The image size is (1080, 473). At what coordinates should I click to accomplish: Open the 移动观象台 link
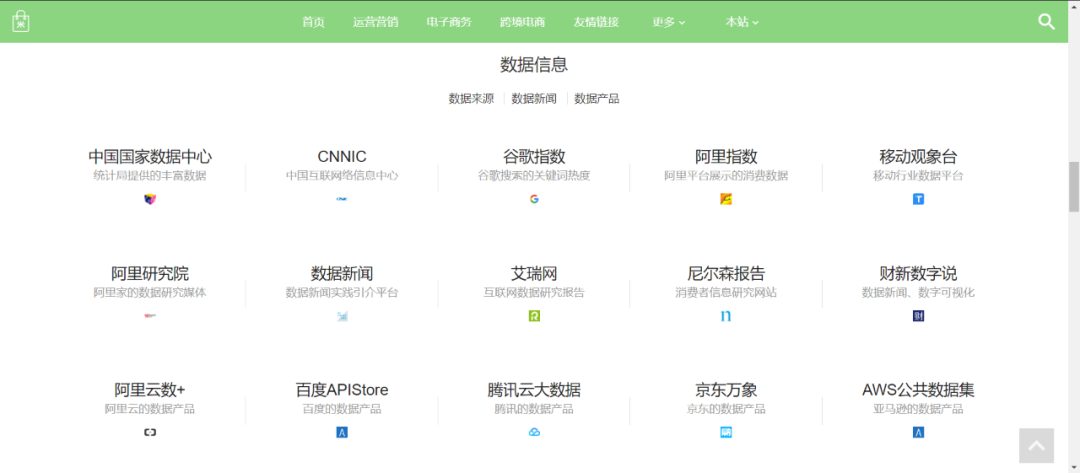tap(918, 156)
